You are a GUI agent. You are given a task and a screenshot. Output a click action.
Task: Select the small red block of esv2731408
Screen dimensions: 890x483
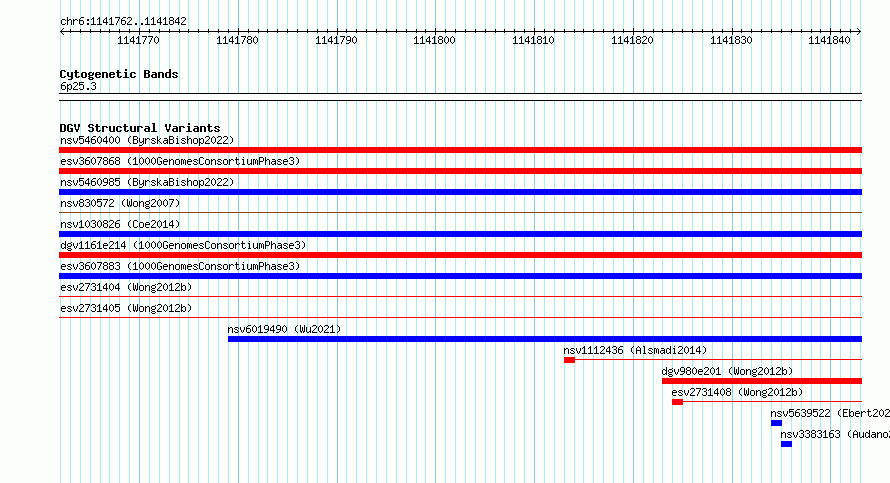pyautogui.click(x=677, y=402)
